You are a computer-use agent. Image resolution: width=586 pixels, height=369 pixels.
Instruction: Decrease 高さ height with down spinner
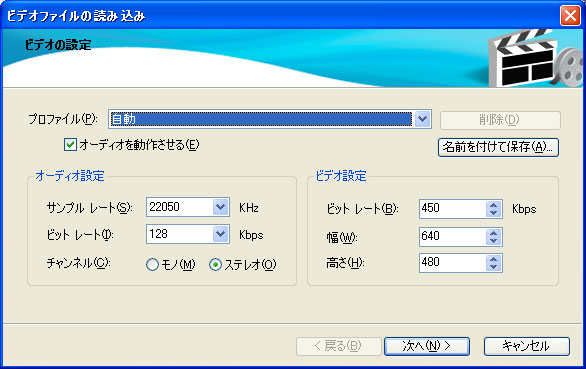point(494,267)
